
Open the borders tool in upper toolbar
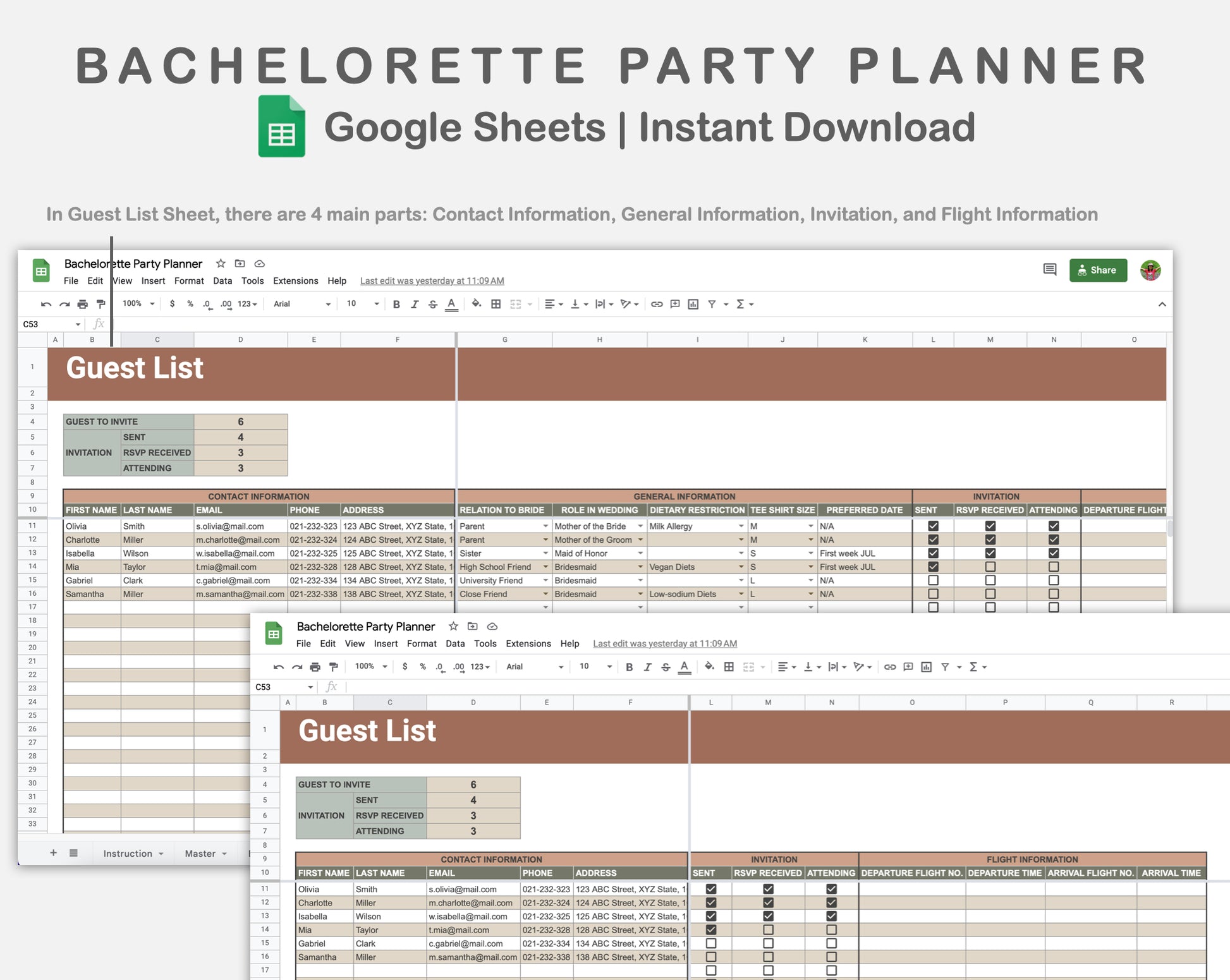pos(496,305)
